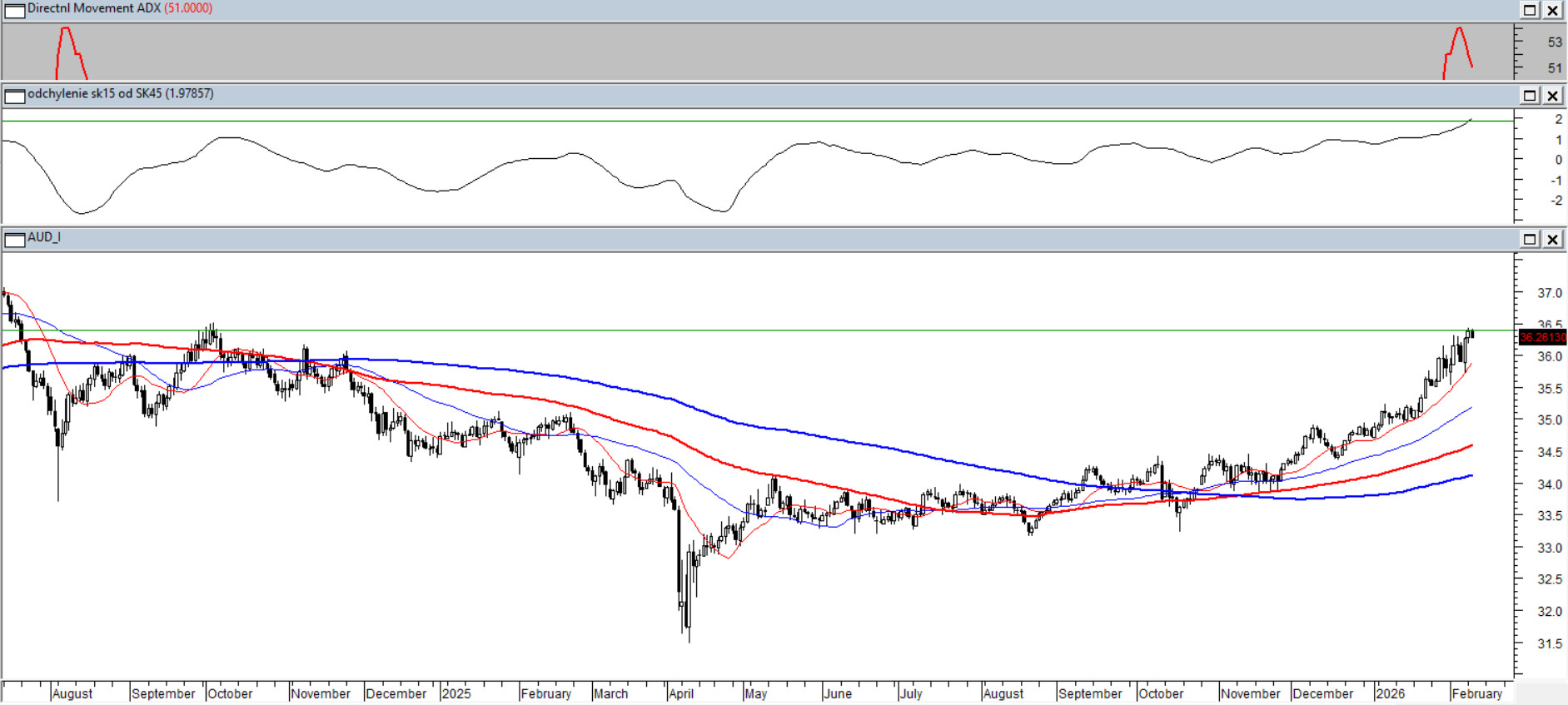1568x705 pixels.
Task: Click the 37.0 price axis value
Action: 1549,293
